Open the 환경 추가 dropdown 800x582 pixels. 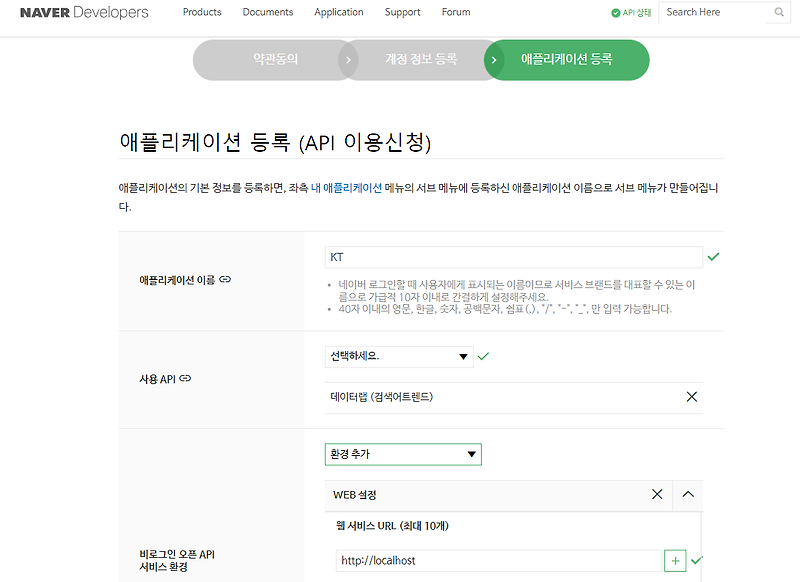[403, 454]
